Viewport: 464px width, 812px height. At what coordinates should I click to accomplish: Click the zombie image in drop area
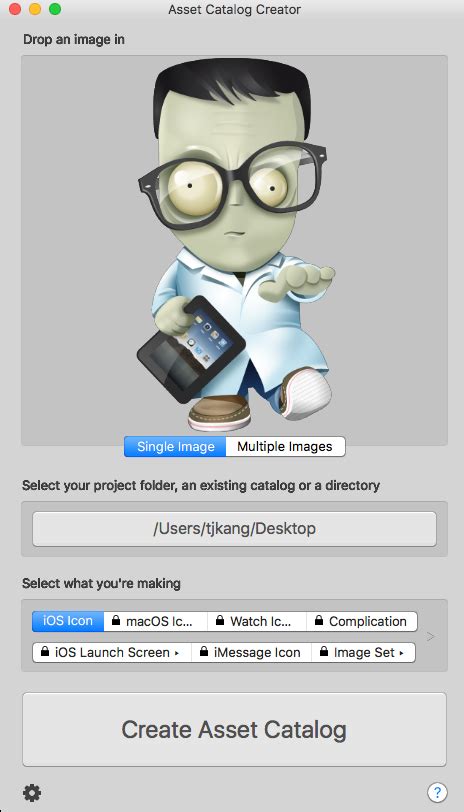tap(236, 244)
